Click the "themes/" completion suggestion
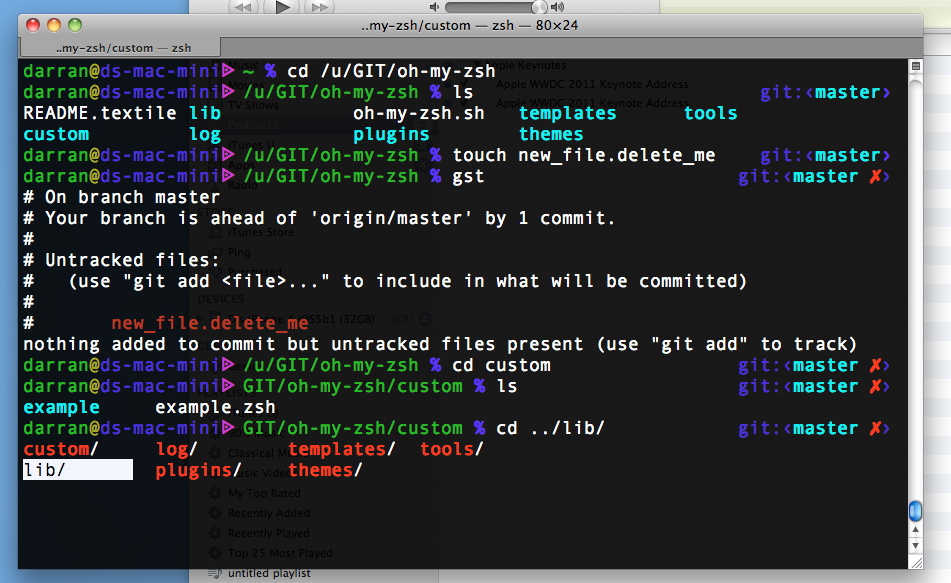 click(x=325, y=470)
